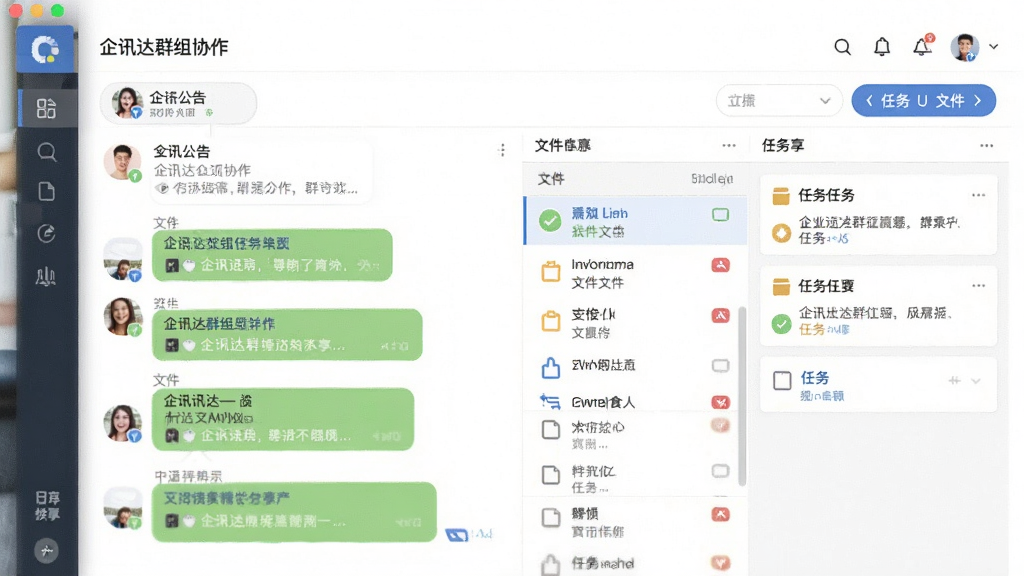
Task: Click the file list scrollbar
Action: (742, 396)
